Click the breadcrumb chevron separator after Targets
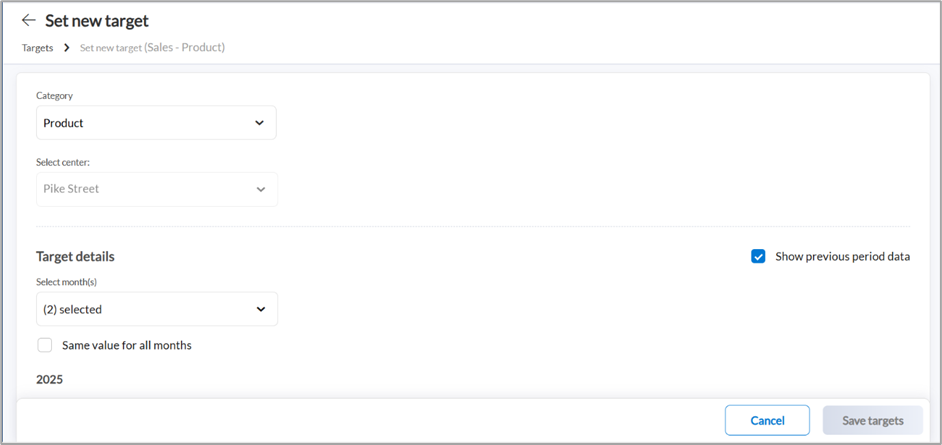942x445 pixels. 66,47
